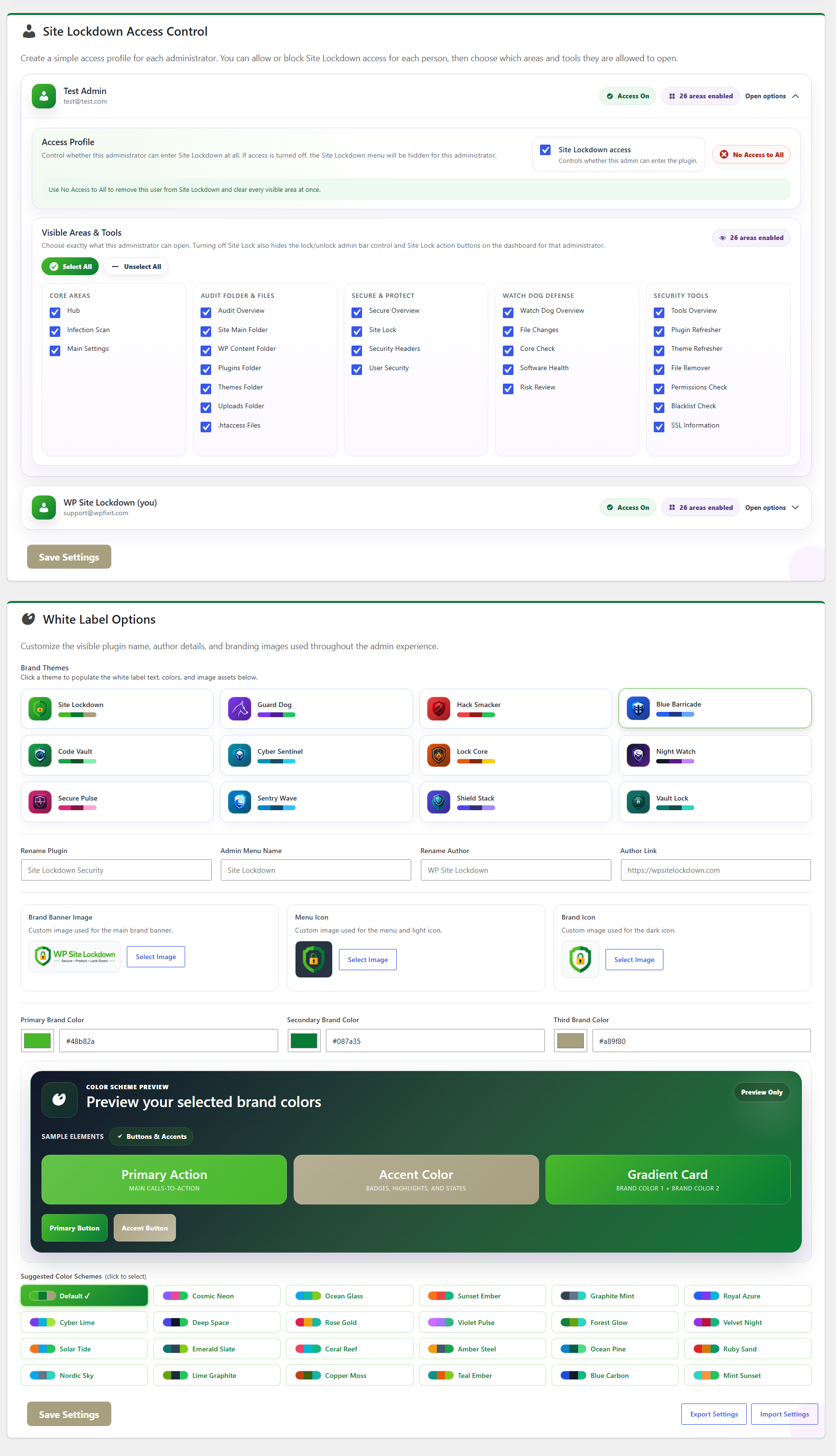Image resolution: width=836 pixels, height=1456 pixels.
Task: Click the Unselect All button
Action: coord(136,267)
